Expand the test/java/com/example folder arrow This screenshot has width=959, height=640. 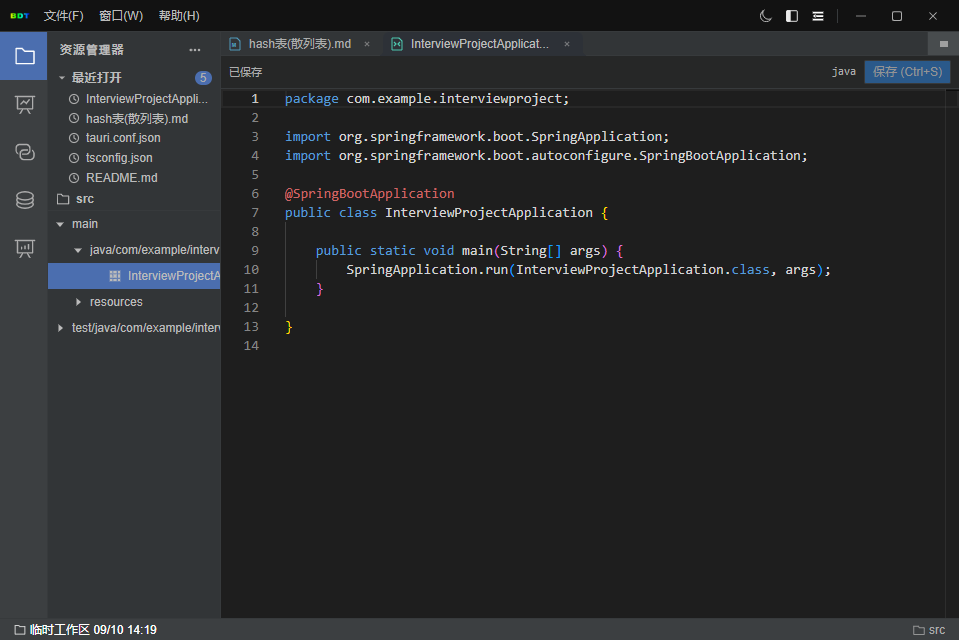60,328
